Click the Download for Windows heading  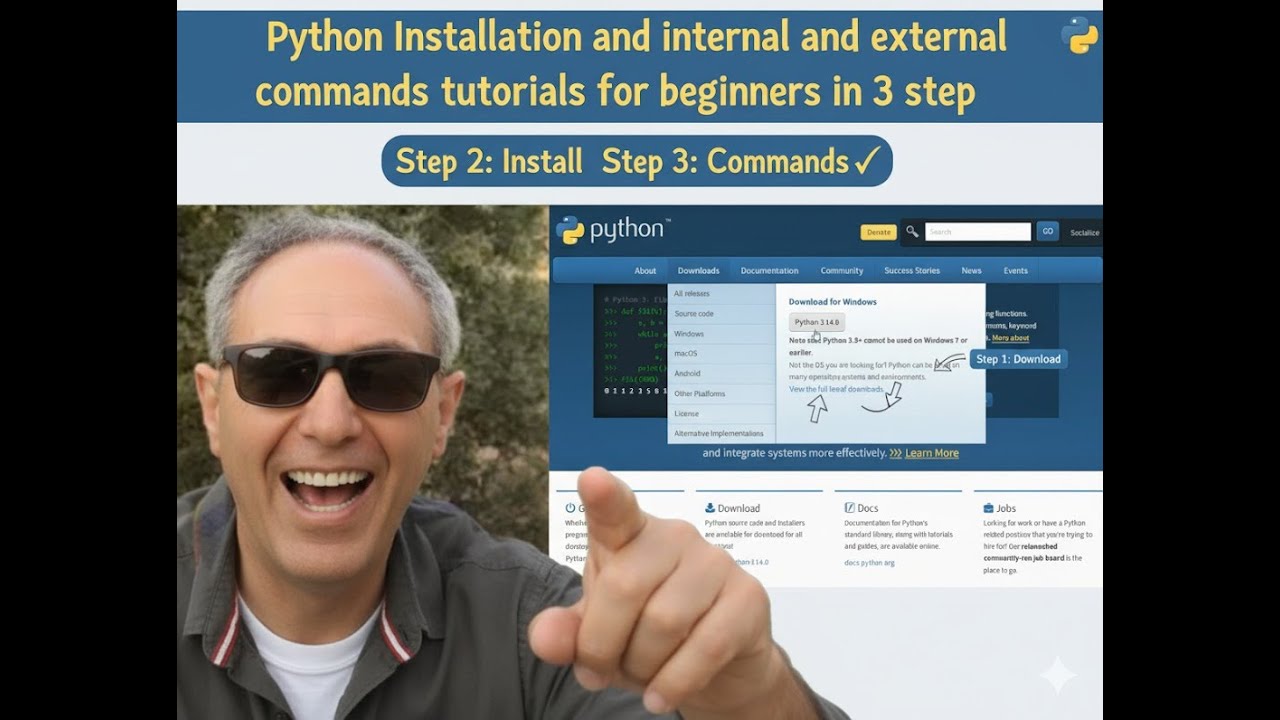point(832,302)
